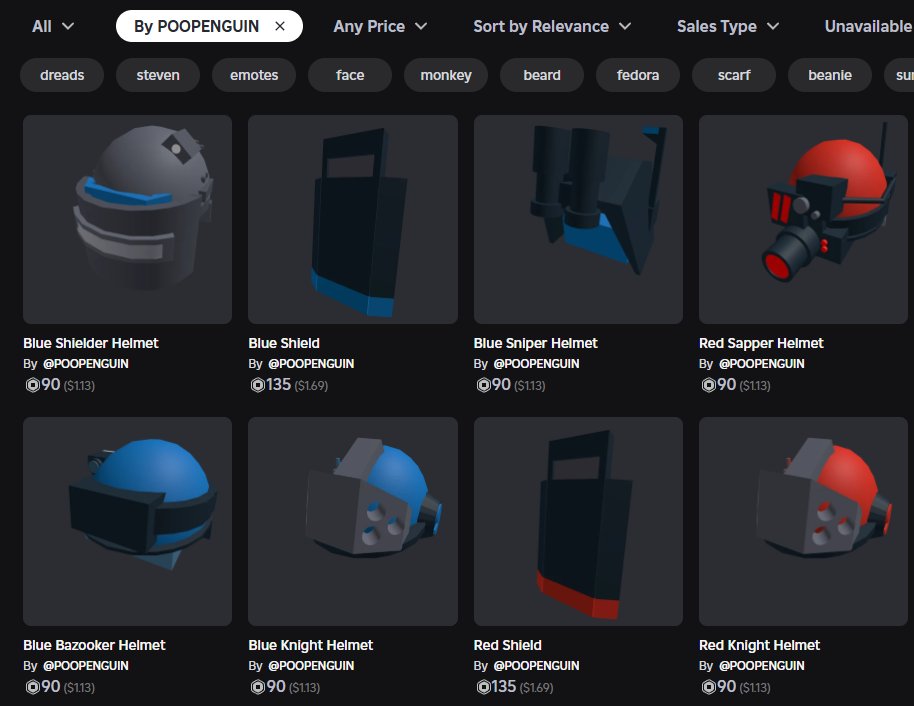914x706 pixels.
Task: Click the Robux icon under Red Knight Helmet
Action: coord(708,687)
